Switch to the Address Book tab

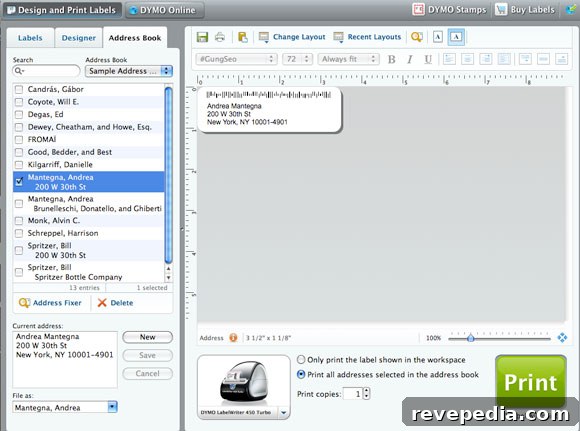pyautogui.click(x=135, y=38)
